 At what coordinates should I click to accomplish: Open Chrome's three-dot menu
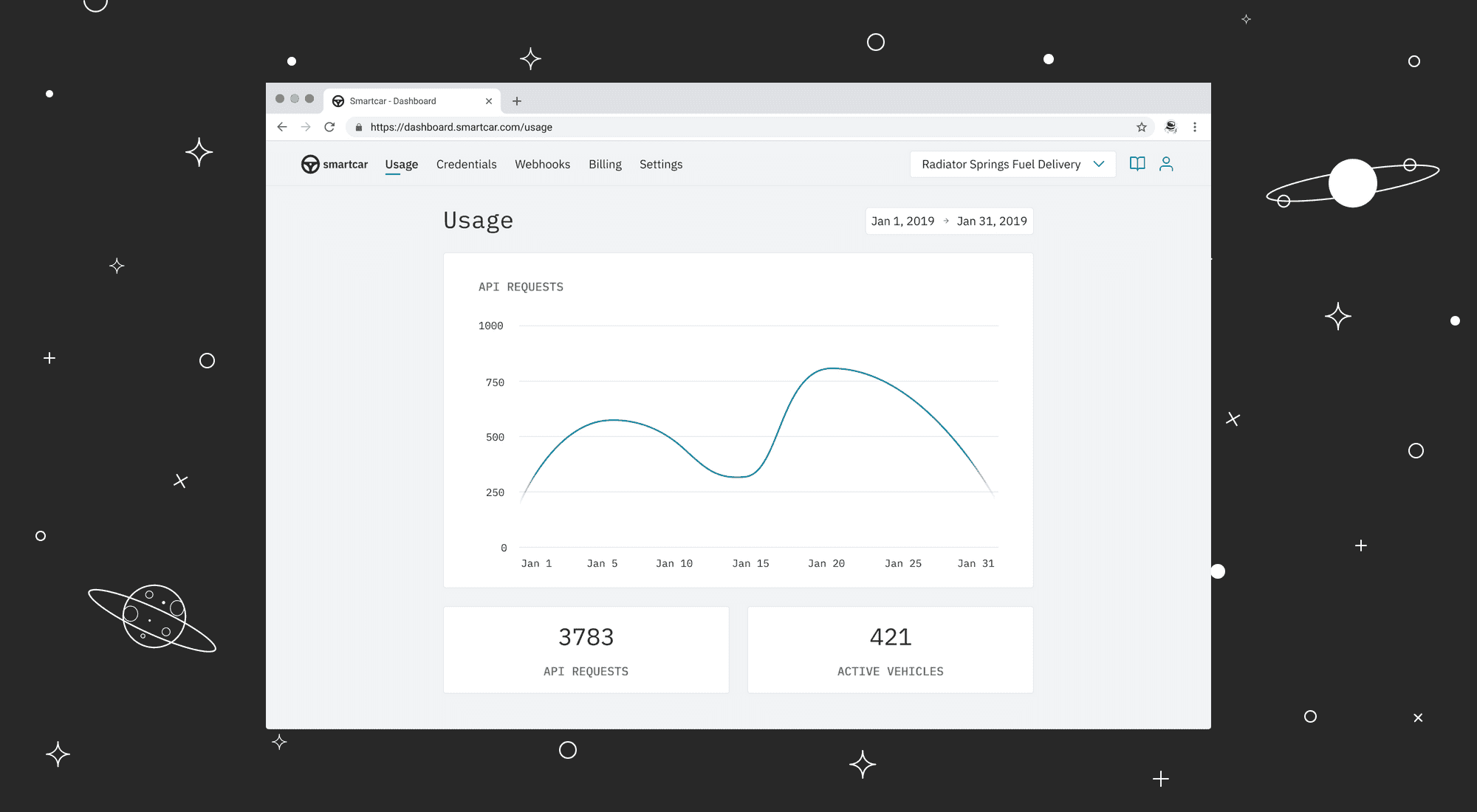[1195, 127]
